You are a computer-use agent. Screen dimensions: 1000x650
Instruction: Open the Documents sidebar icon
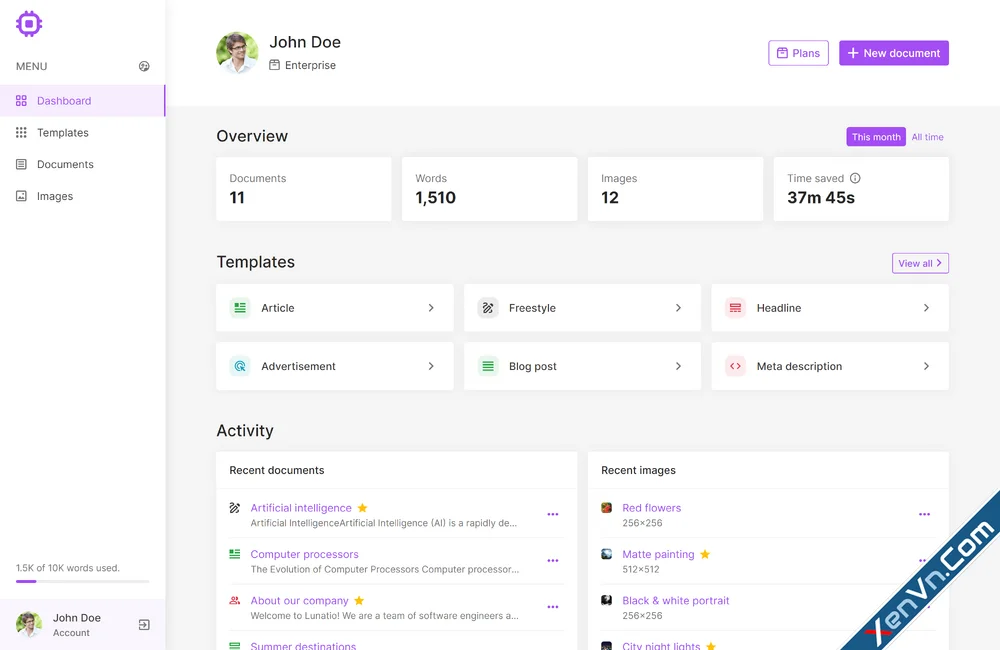(x=22, y=164)
